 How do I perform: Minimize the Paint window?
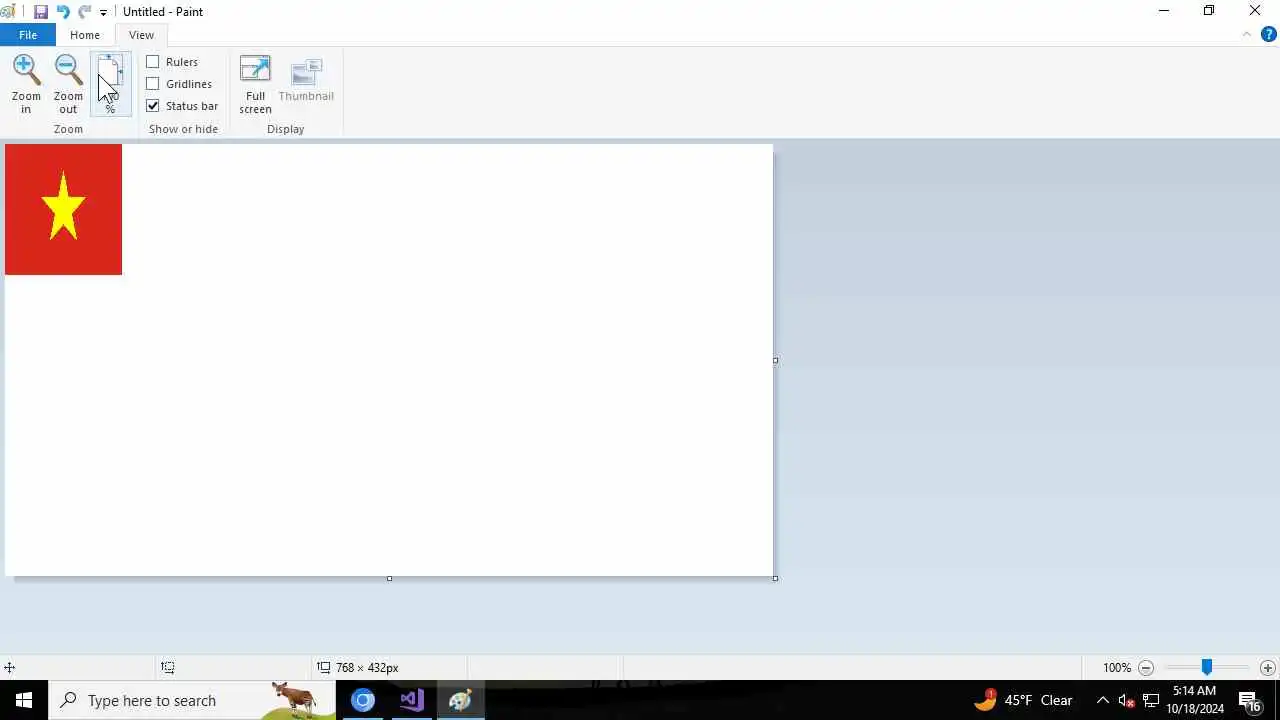(1164, 11)
